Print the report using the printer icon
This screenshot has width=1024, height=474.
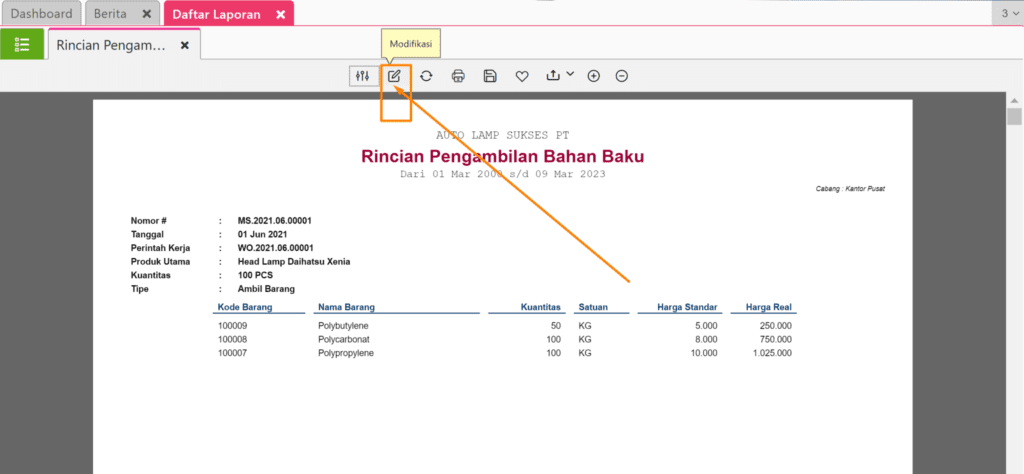click(x=458, y=76)
